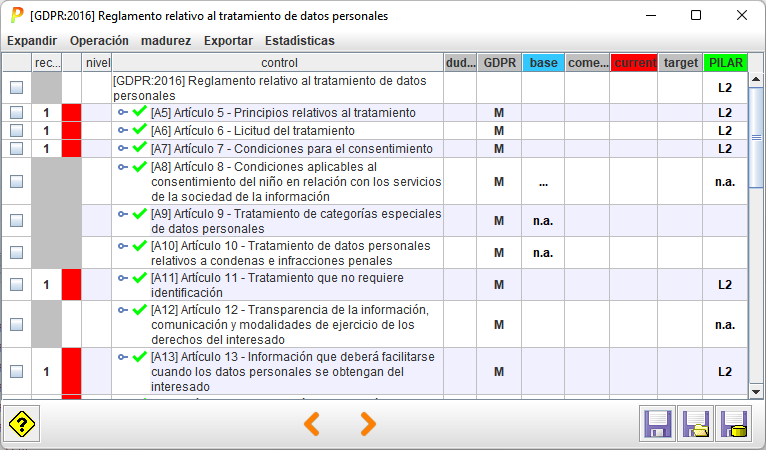The image size is (766, 450).
Task: Click the scroll-up arrow of table scrollbar
Action: pos(756,79)
